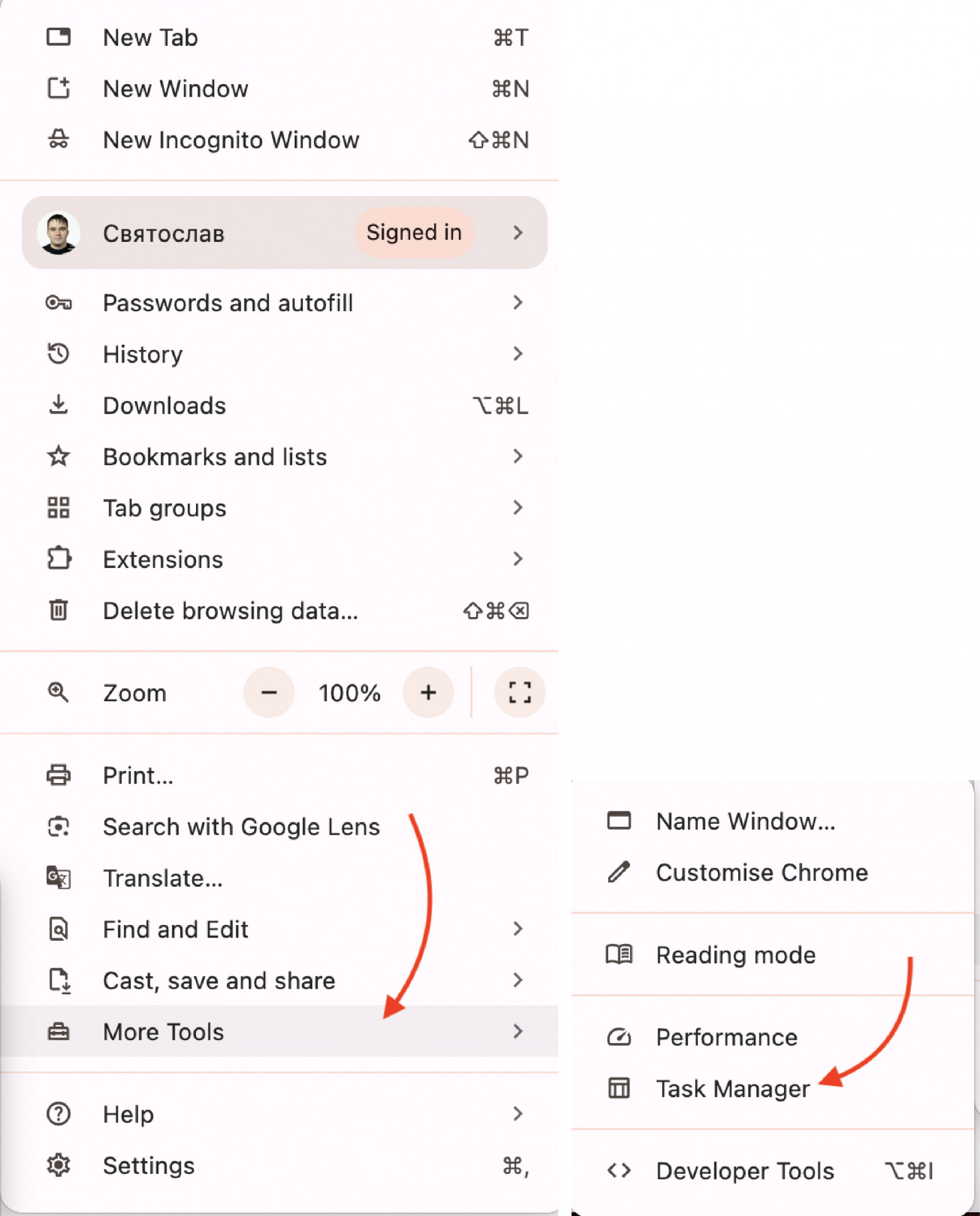Click the Developer Tools code icon
980x1216 pixels.
tap(619, 1171)
